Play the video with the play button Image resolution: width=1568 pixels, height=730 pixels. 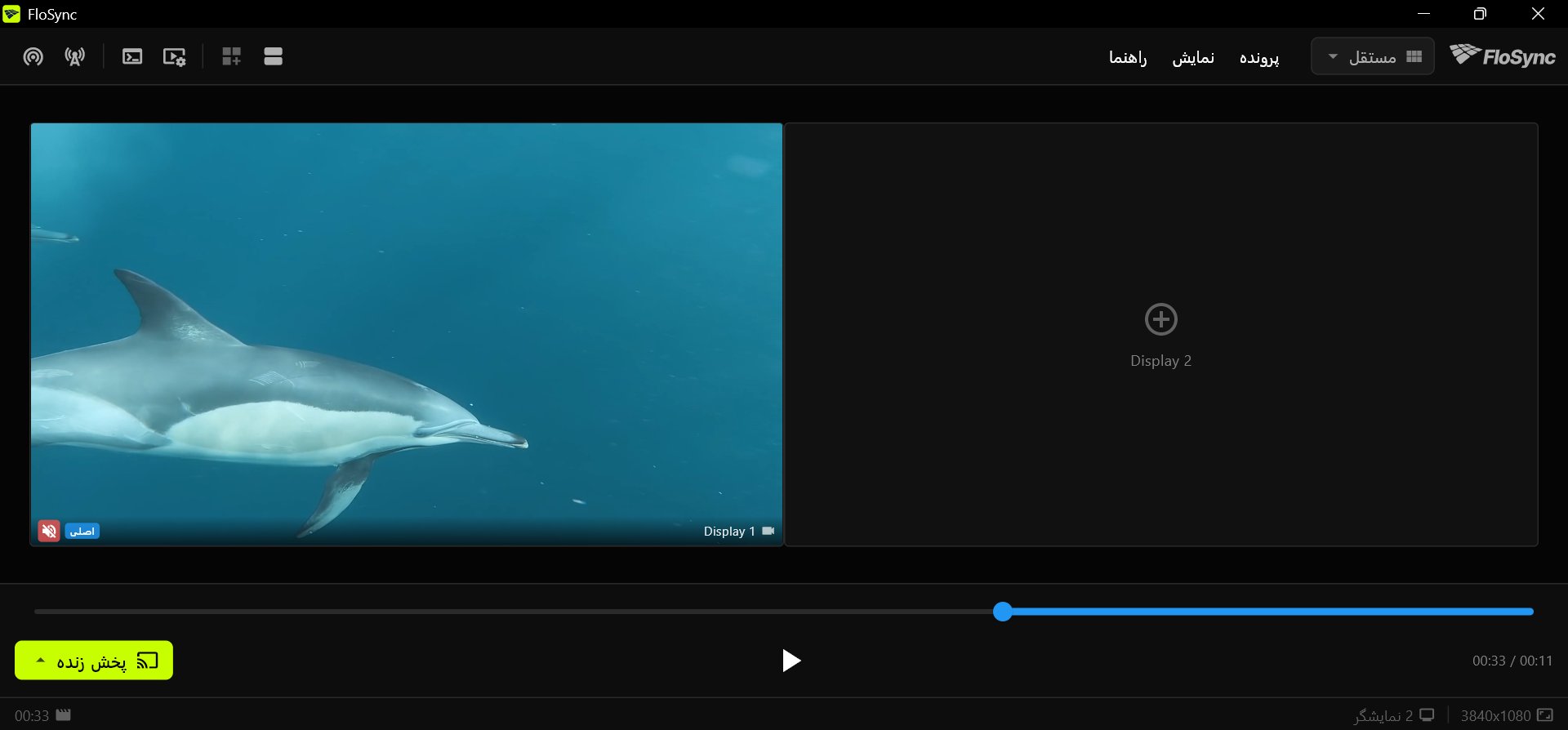[x=791, y=661]
